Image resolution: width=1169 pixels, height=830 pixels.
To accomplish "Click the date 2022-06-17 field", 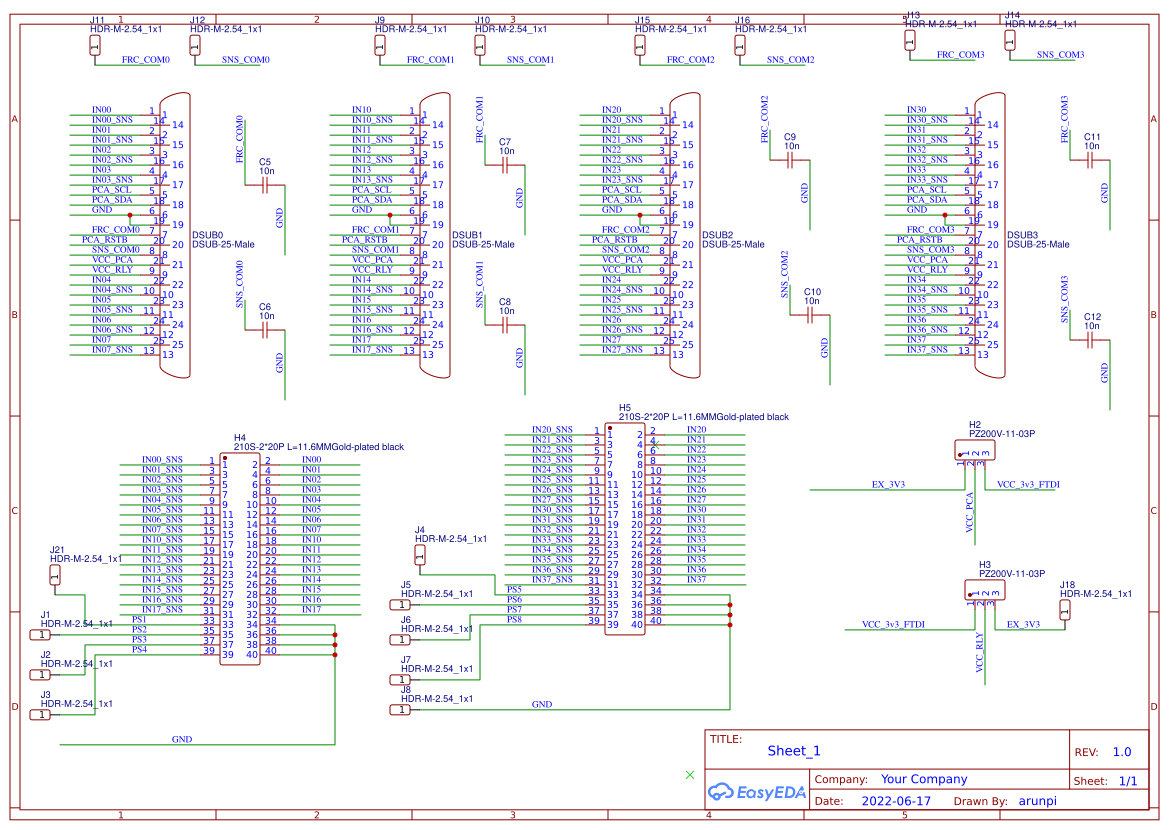I will click(x=896, y=801).
